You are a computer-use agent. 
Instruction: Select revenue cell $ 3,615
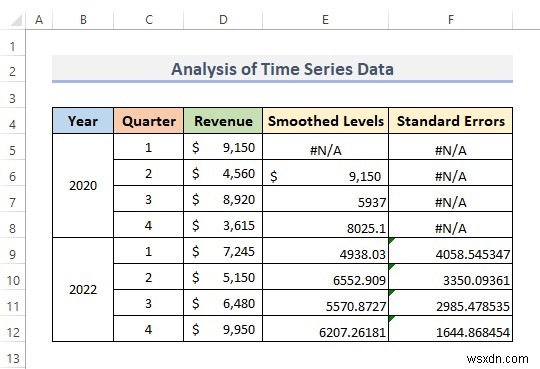coord(223,225)
